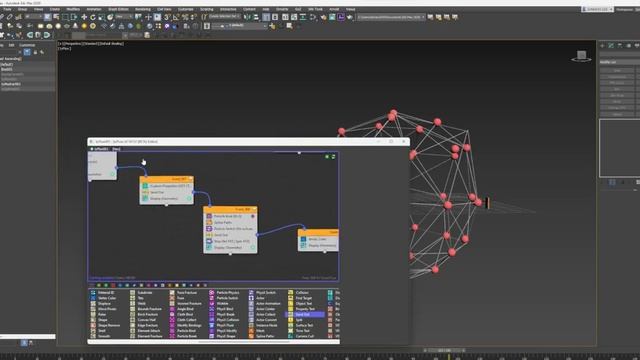Pick the Cloth Bind operator in depot

point(182,315)
